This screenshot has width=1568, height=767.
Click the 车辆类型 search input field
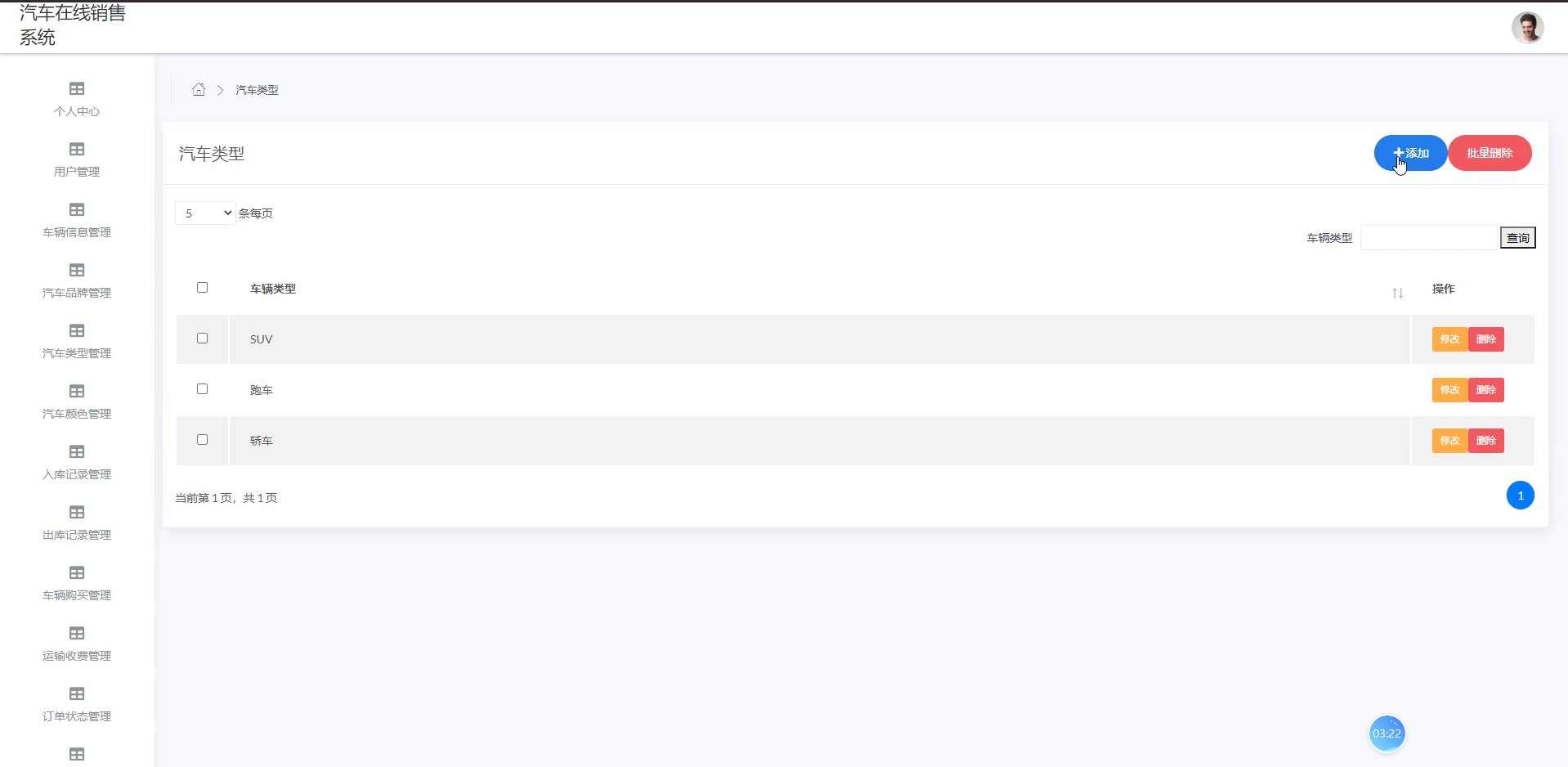point(1428,238)
